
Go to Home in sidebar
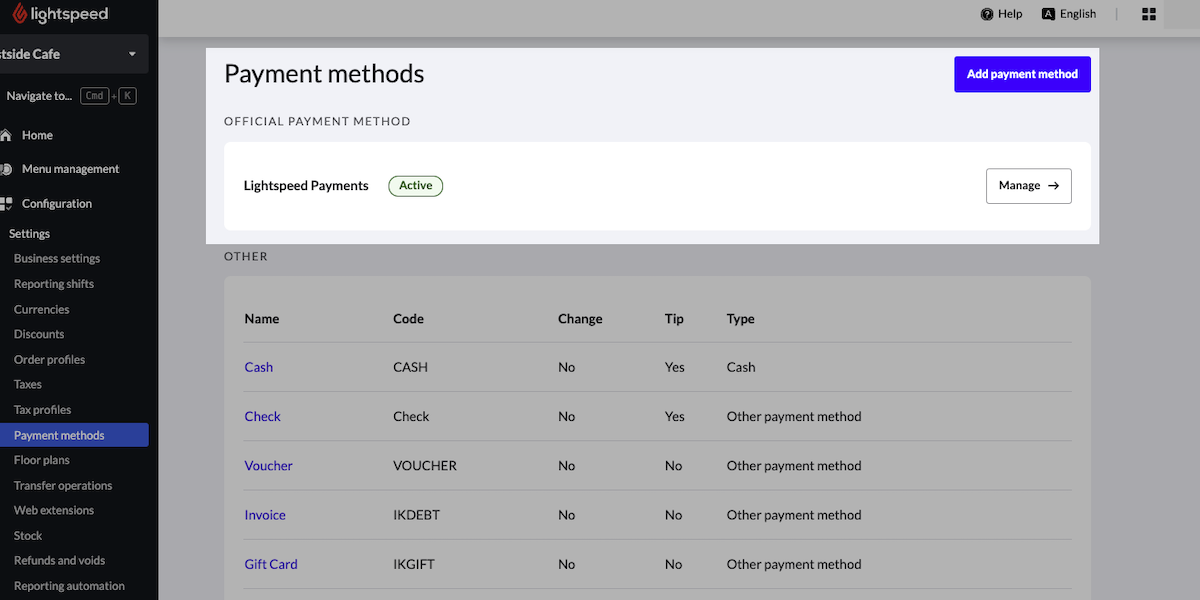pos(37,135)
